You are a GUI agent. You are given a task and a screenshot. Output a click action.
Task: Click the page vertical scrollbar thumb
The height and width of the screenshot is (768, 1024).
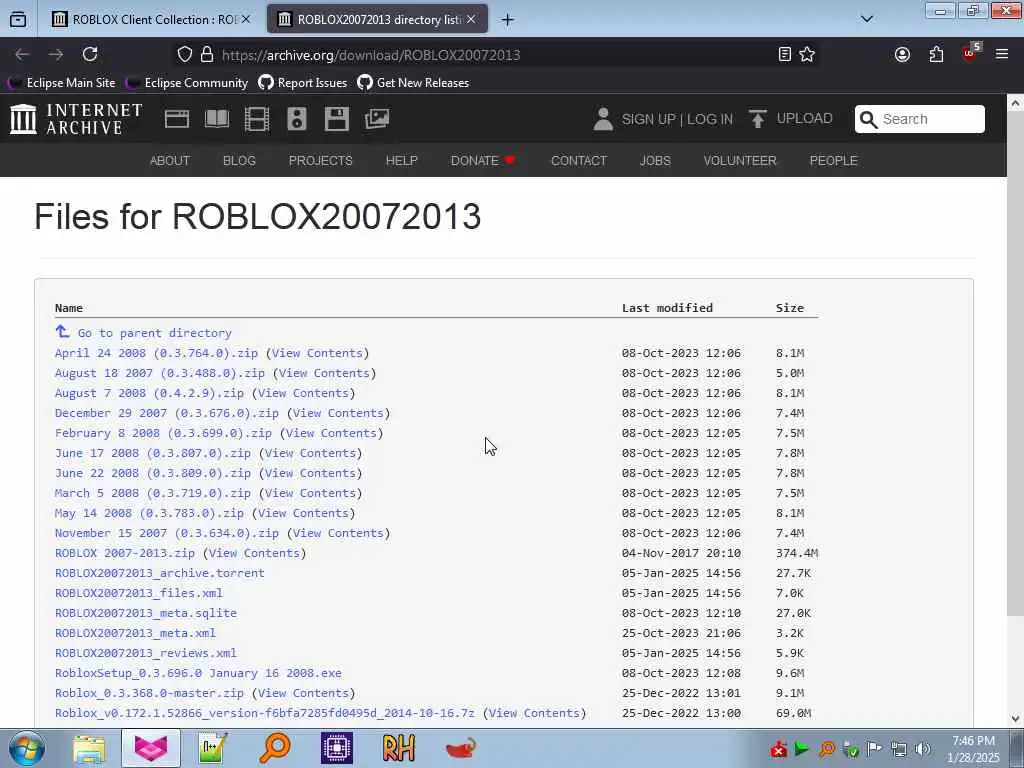pyautogui.click(x=1016, y=362)
